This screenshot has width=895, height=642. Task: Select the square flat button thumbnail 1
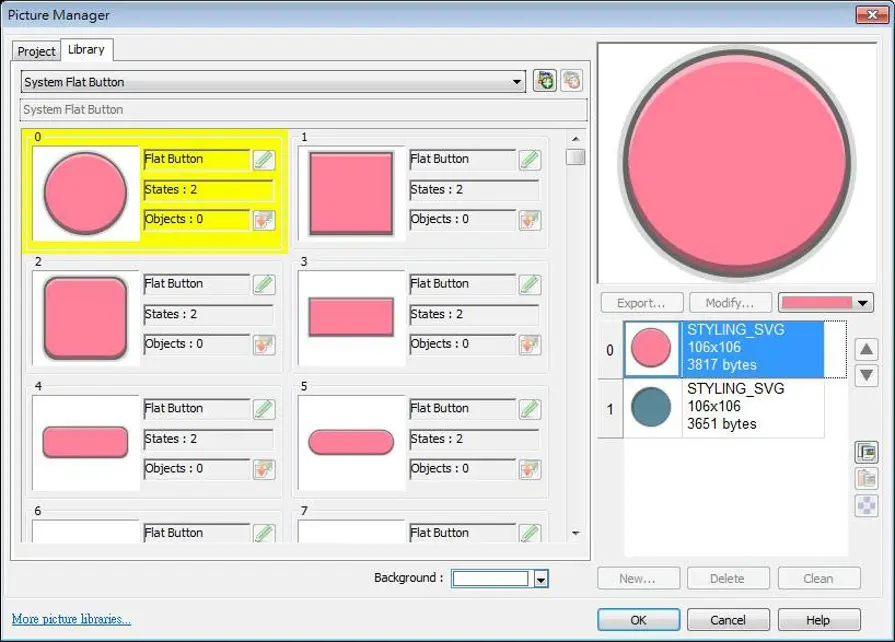351,193
